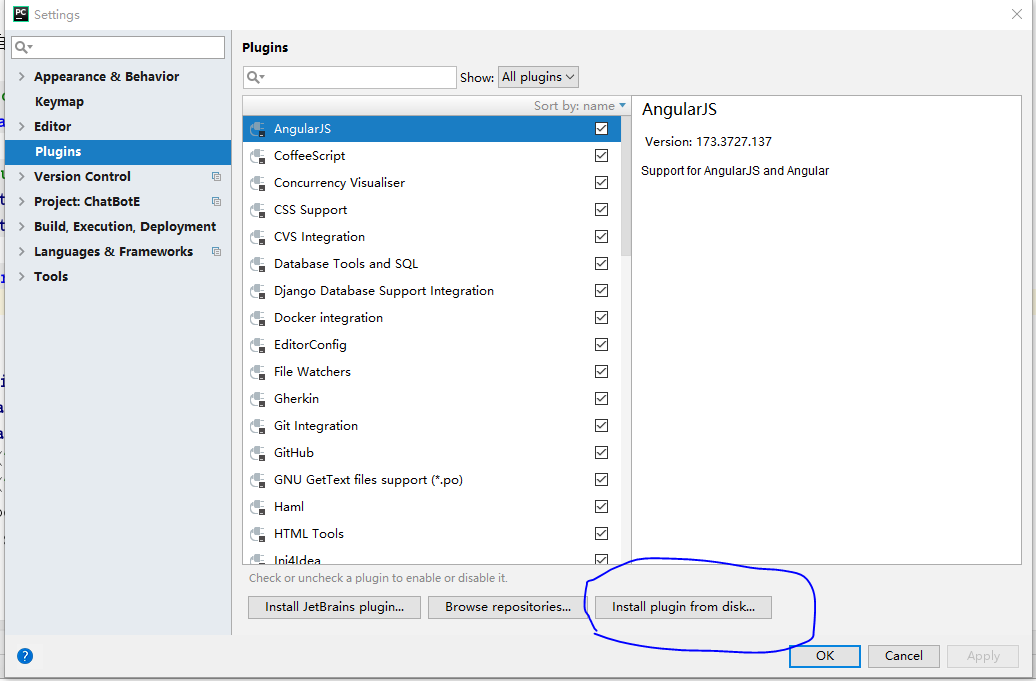Click the Haml plugin icon
1036x681 pixels.
click(x=258, y=508)
